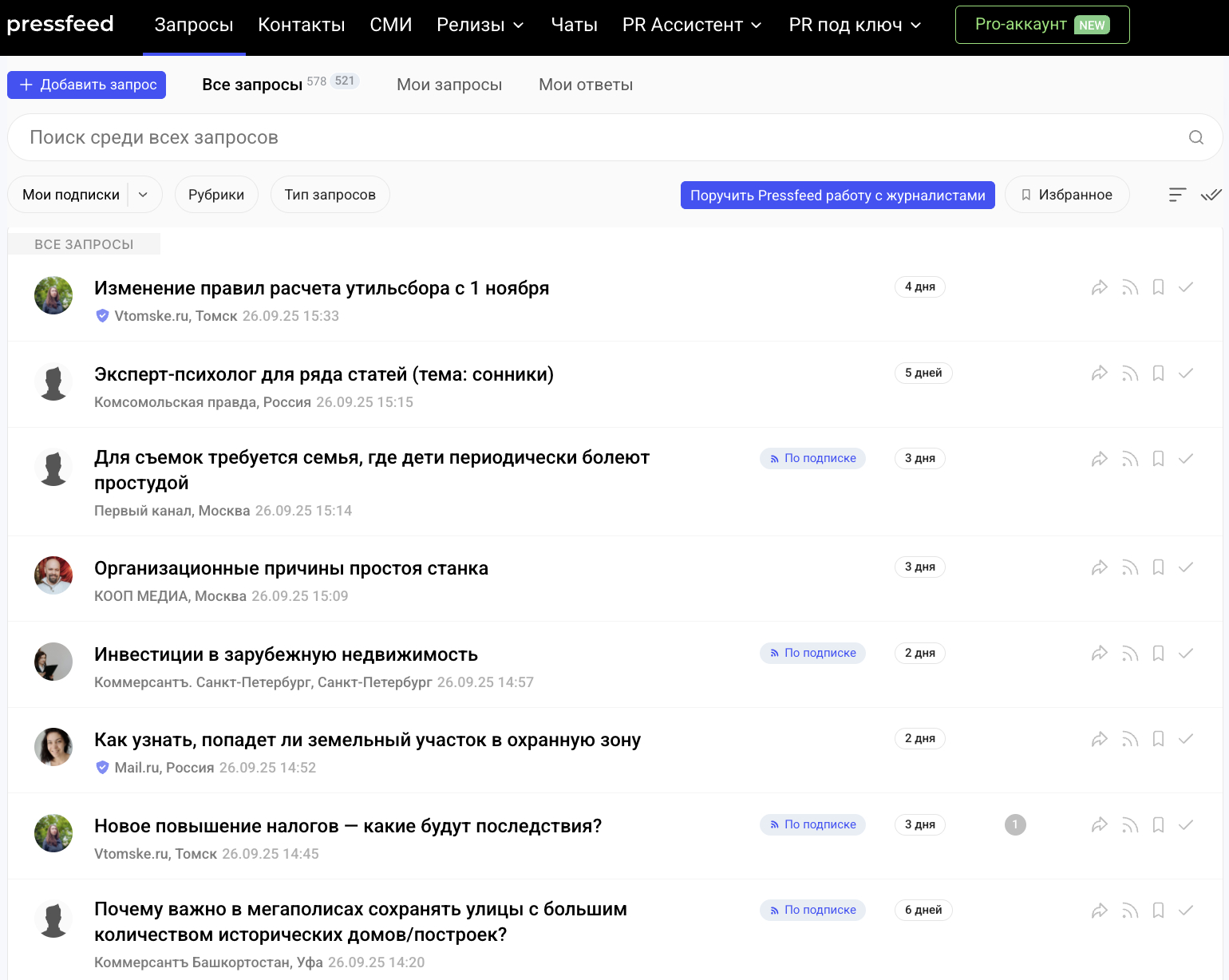This screenshot has height=980, width=1229.
Task: Mark Новое повышение налогов request as viewed
Action: [1186, 825]
